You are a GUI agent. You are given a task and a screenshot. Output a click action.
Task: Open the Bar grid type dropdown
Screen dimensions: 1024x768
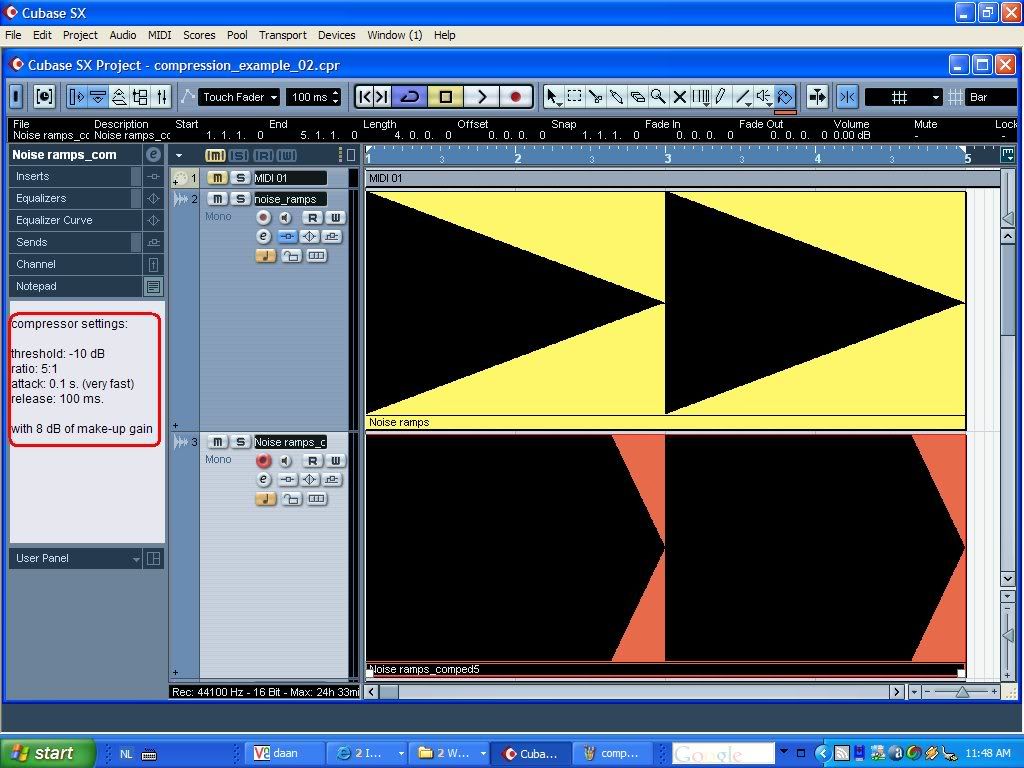pyautogui.click(x=990, y=97)
